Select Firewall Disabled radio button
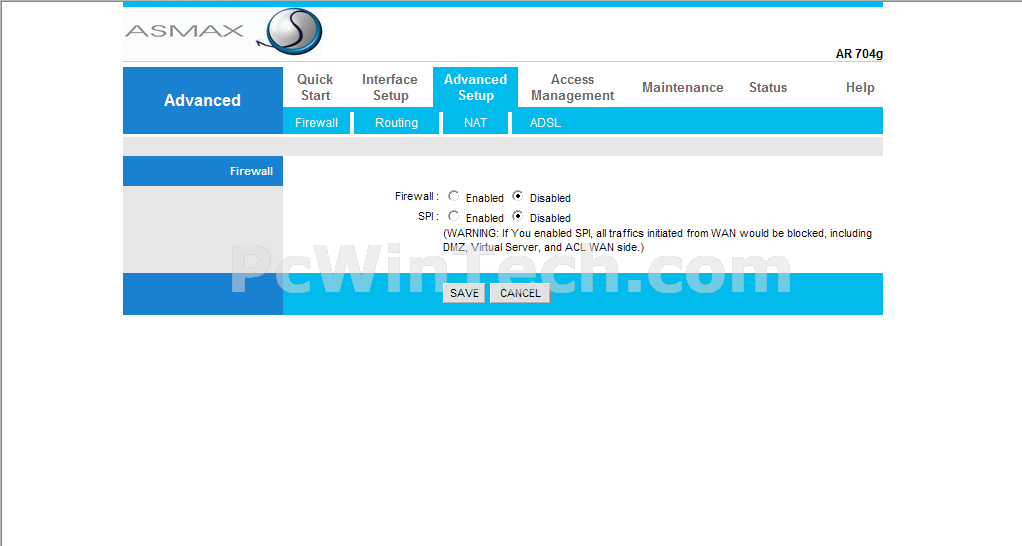 pyautogui.click(x=518, y=196)
